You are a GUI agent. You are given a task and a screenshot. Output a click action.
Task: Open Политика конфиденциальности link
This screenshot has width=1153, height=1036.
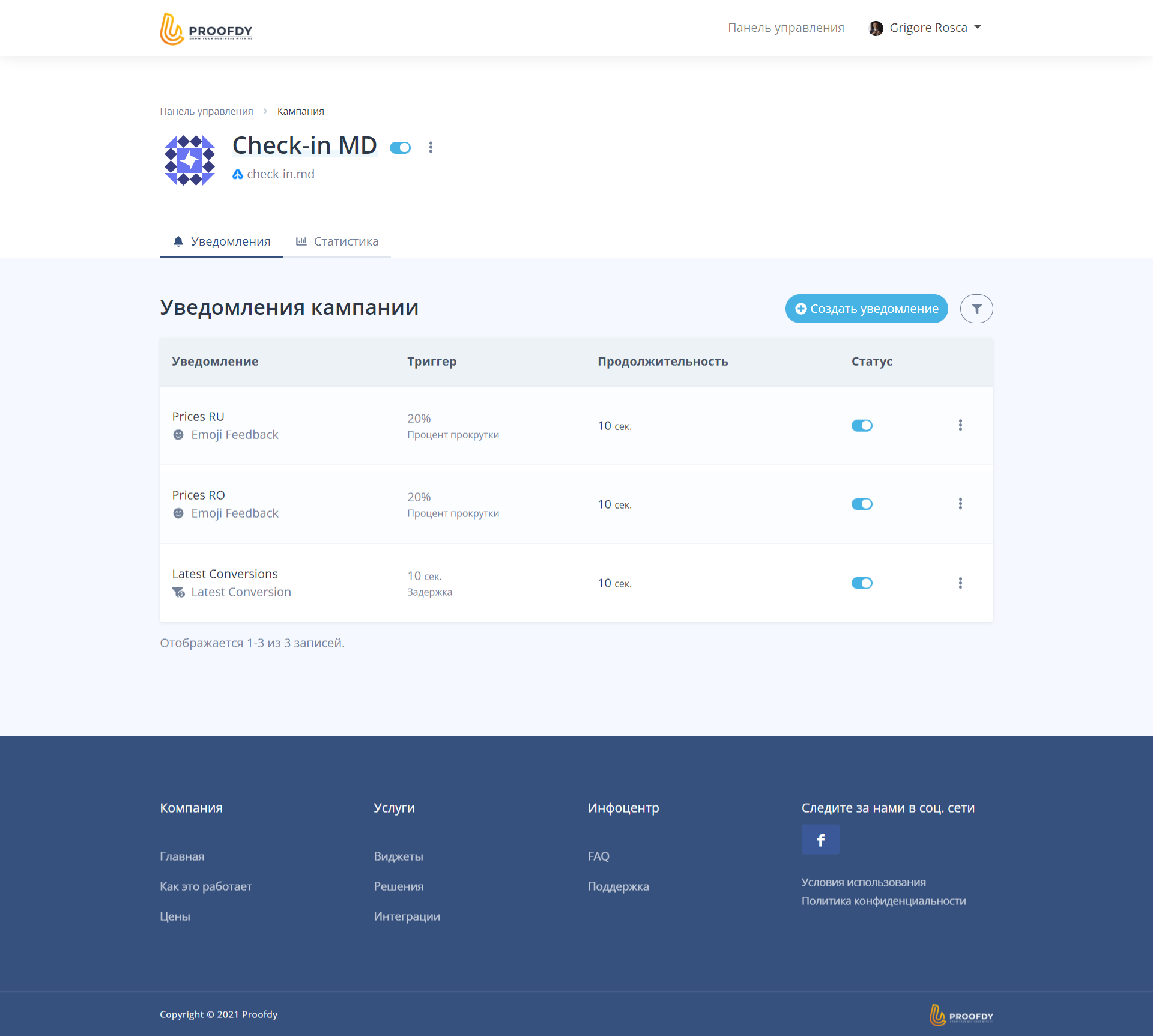(883, 901)
